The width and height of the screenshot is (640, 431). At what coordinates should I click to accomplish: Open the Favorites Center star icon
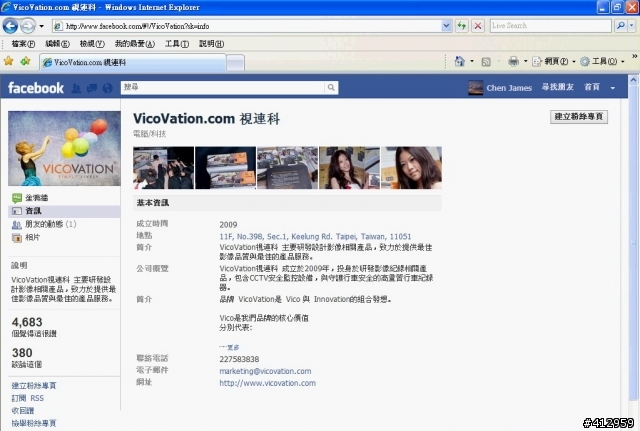(x=9, y=61)
